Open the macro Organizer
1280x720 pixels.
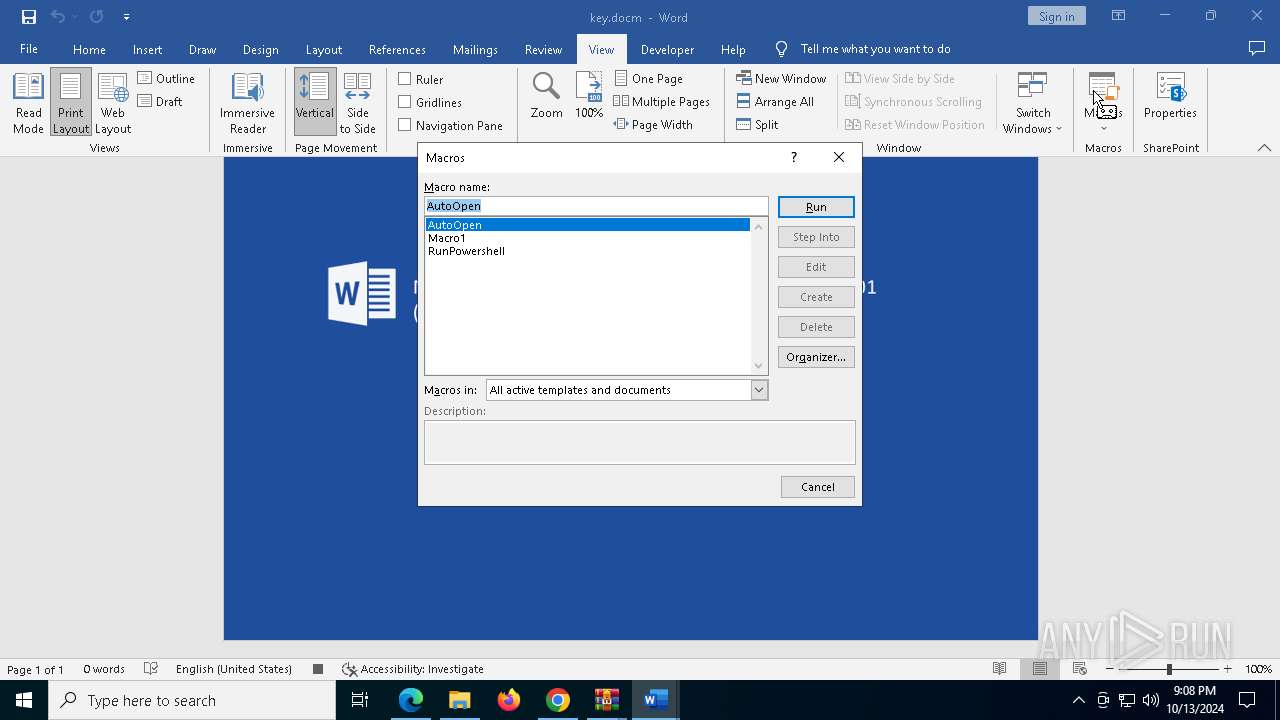click(816, 357)
